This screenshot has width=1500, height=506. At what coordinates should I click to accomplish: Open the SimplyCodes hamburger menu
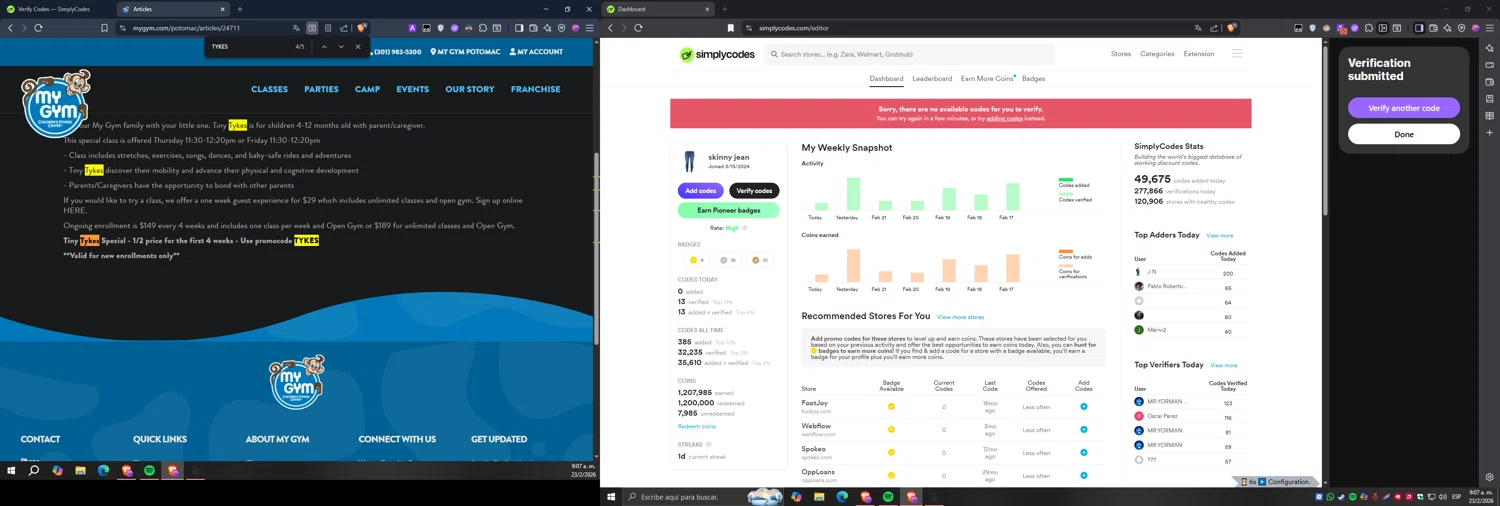tap(1237, 54)
